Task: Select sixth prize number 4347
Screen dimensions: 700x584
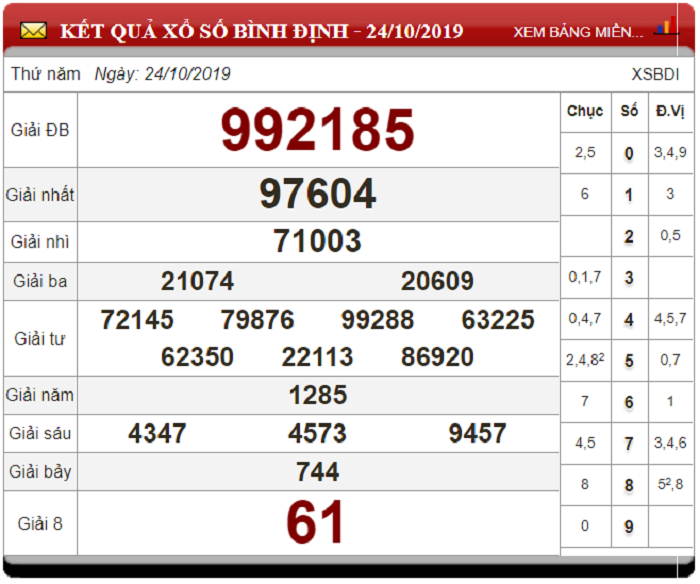Action: 157,433
